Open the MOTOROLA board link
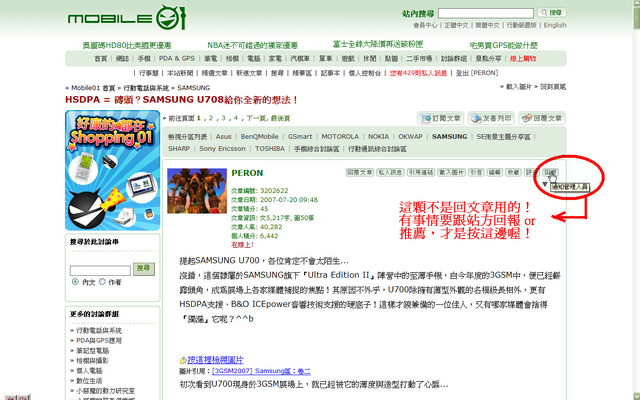Image resolution: width=640 pixels, height=400 pixels. [340, 137]
